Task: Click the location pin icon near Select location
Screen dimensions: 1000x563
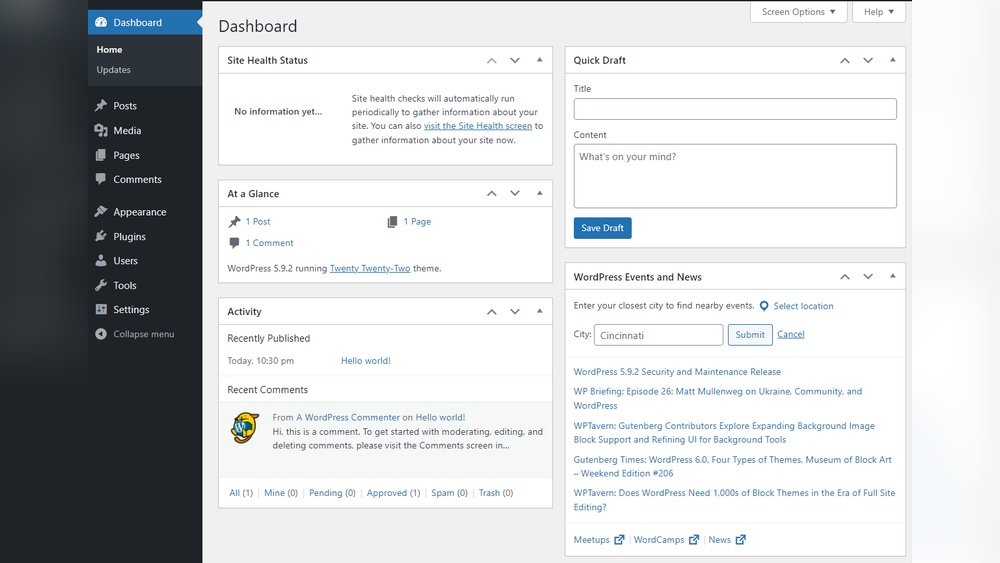Action: [x=764, y=306]
